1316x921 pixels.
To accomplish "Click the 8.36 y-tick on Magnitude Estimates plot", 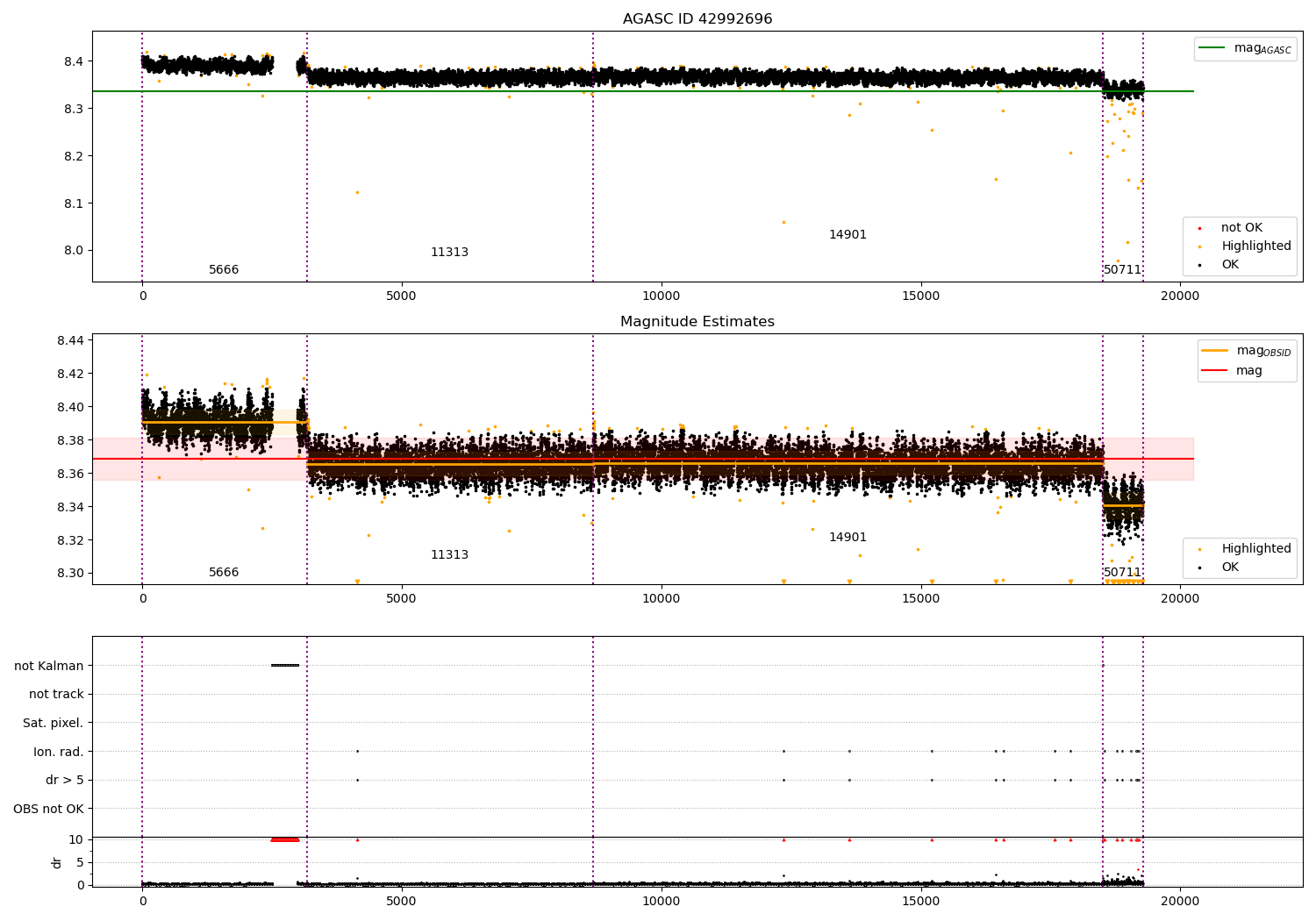I will tap(70, 474).
